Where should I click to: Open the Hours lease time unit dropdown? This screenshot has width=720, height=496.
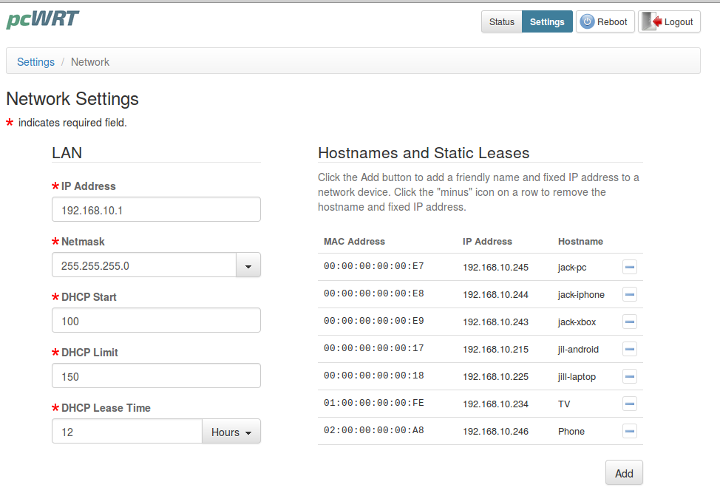click(231, 432)
